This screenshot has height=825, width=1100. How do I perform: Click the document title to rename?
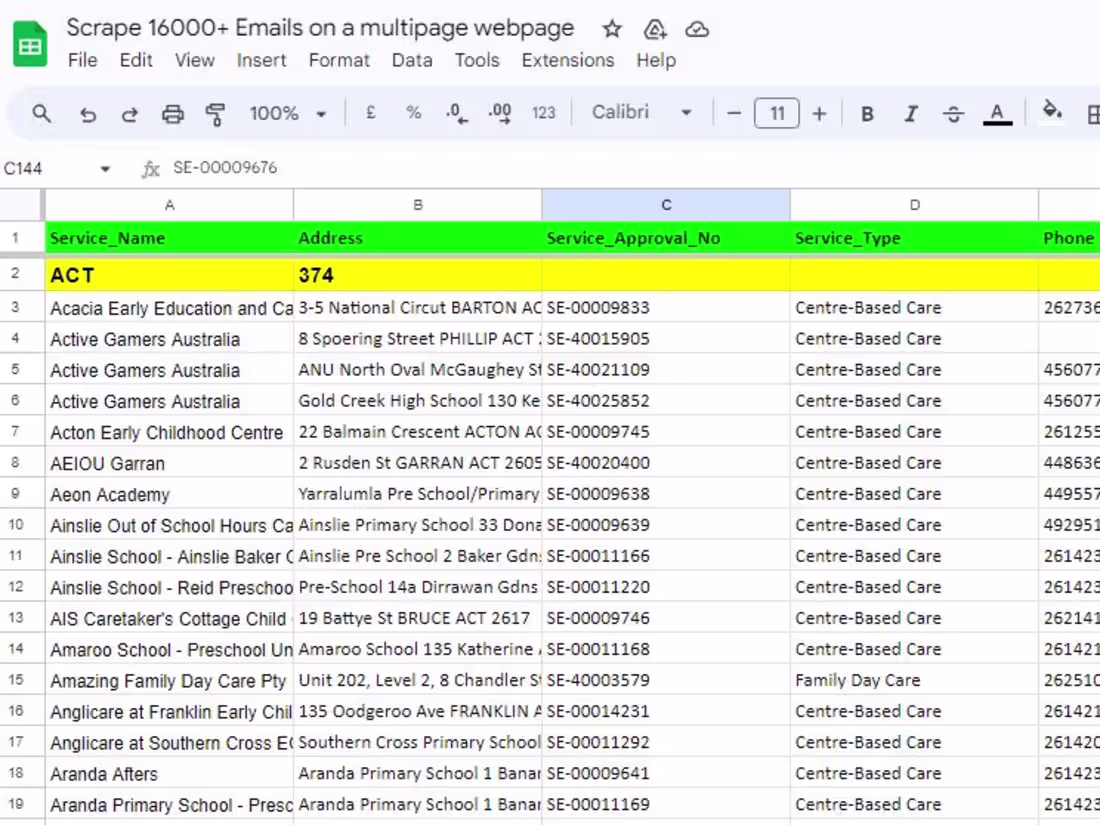(320, 28)
